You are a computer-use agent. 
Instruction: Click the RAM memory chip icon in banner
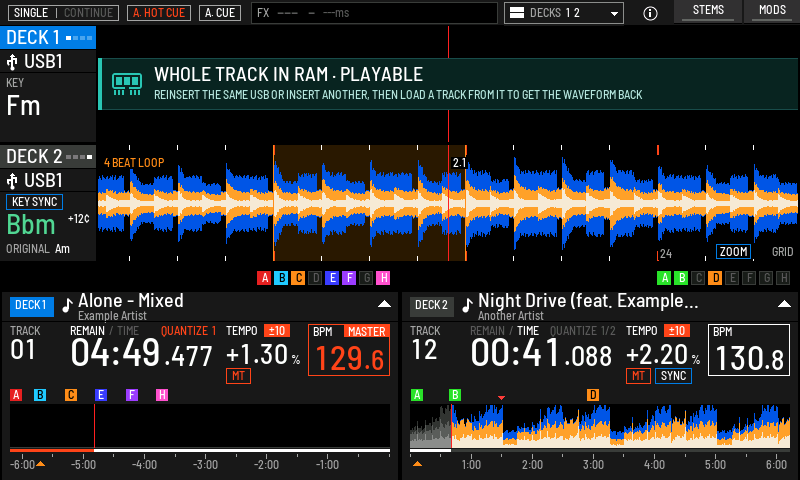click(127, 84)
